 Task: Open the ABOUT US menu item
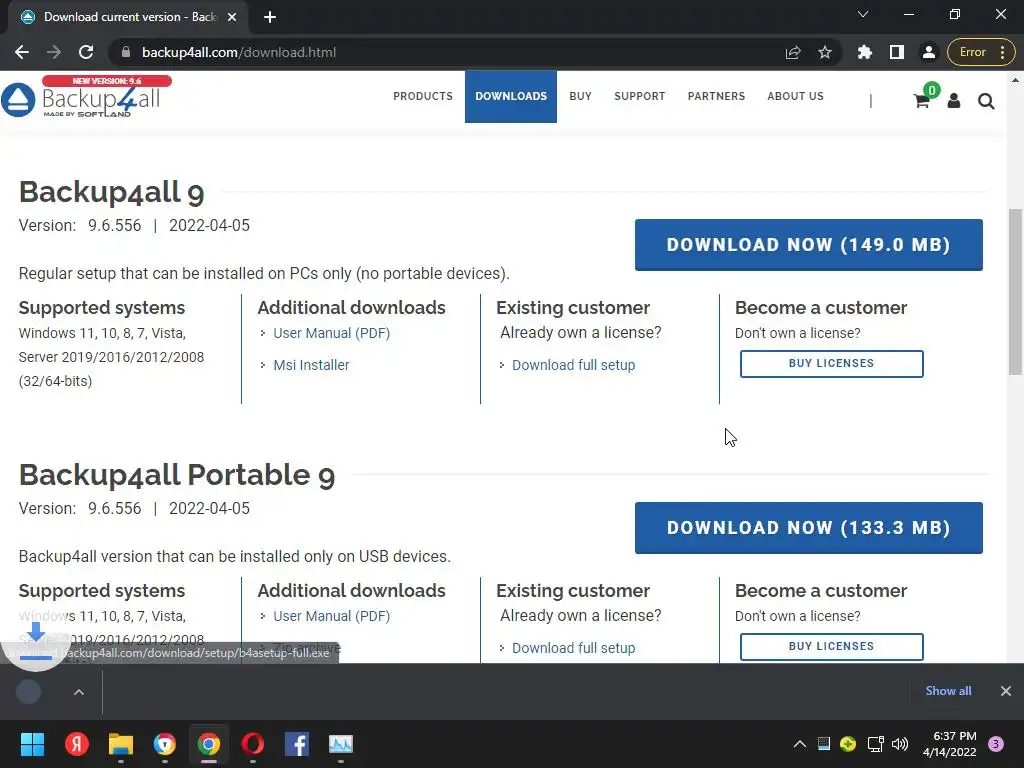(795, 96)
